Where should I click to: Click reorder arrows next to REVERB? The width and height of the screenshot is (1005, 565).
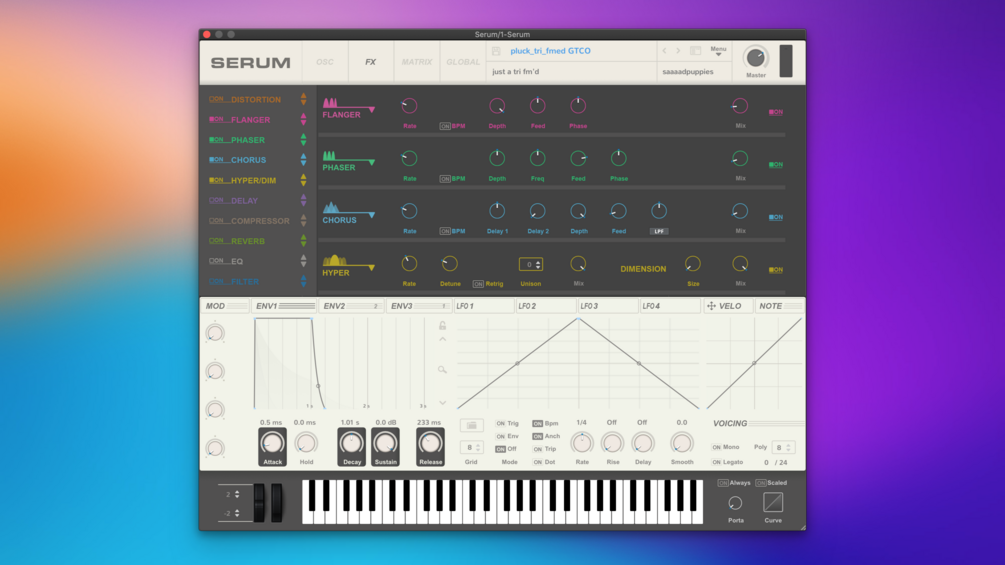(x=304, y=241)
